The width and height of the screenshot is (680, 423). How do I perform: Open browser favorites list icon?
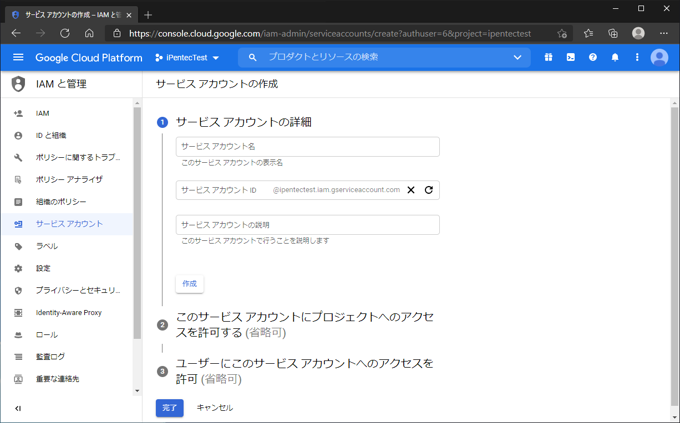pyautogui.click(x=588, y=33)
